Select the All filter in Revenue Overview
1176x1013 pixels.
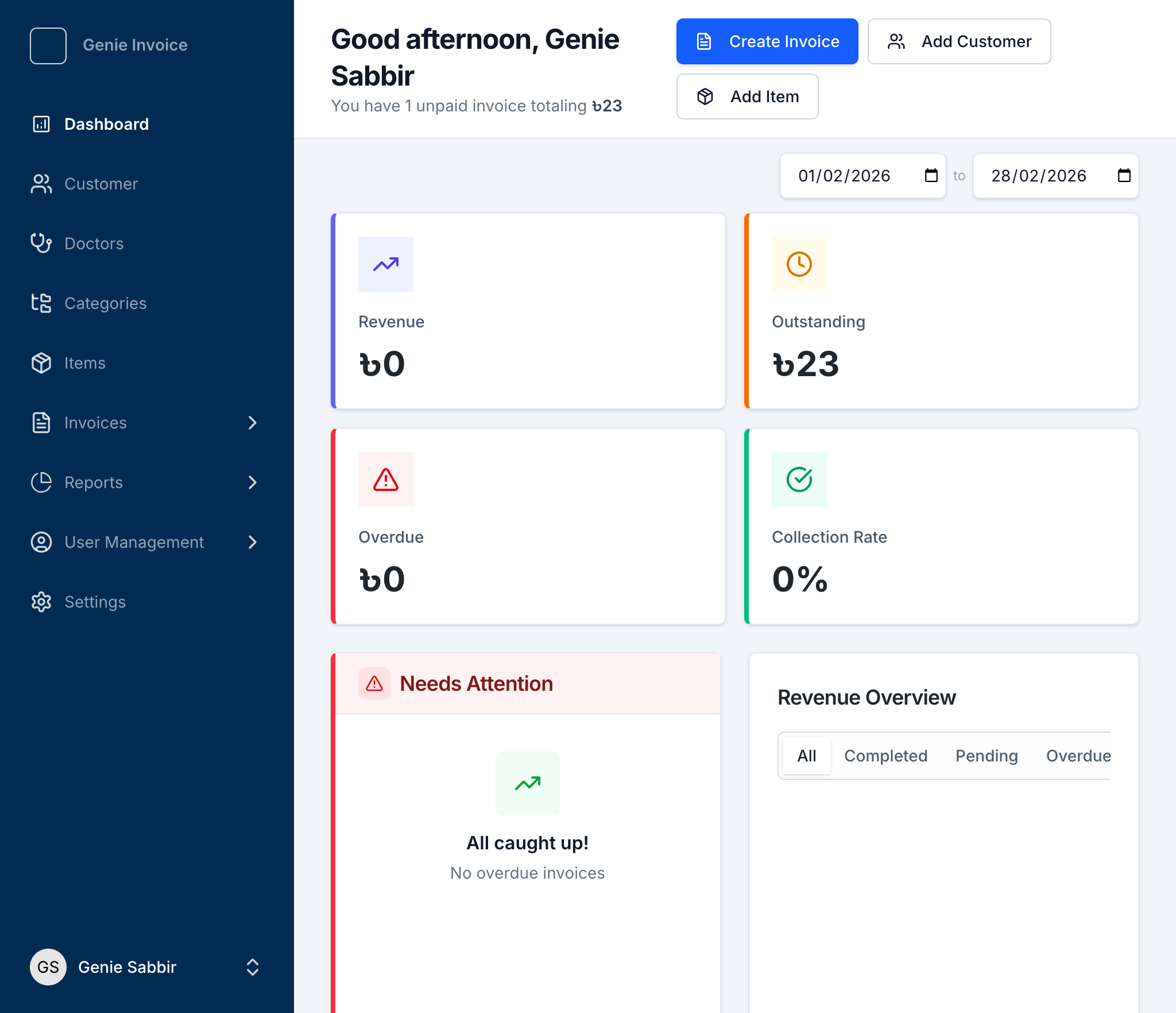pos(806,756)
